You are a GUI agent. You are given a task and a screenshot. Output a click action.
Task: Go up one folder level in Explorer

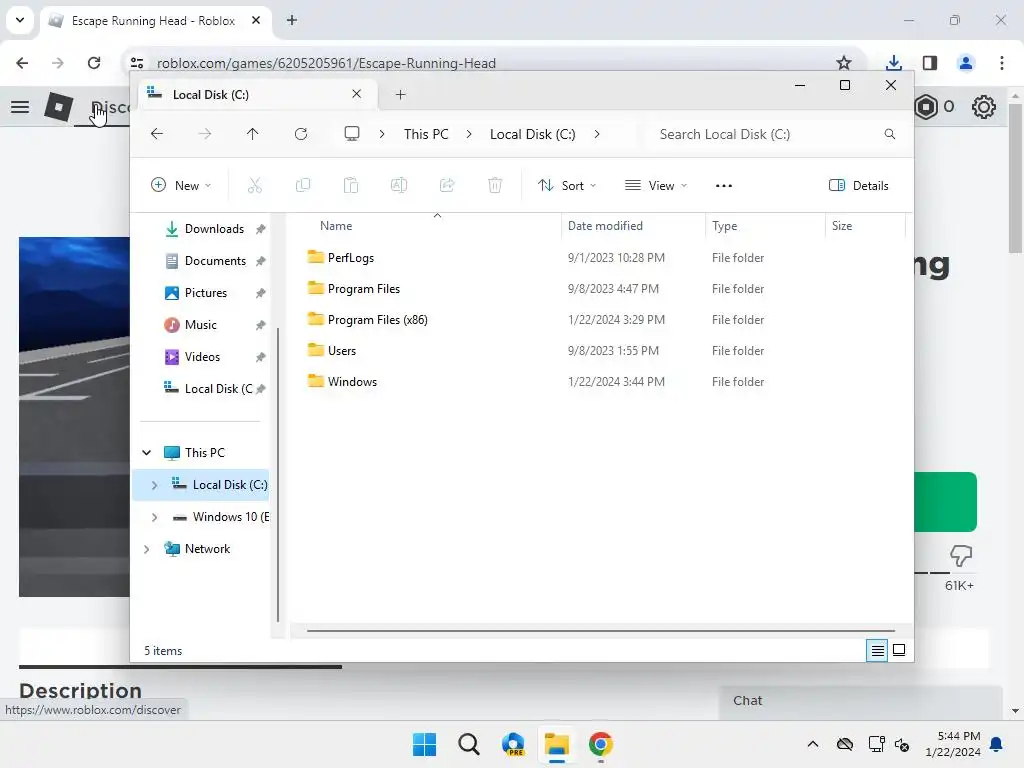pyautogui.click(x=253, y=134)
